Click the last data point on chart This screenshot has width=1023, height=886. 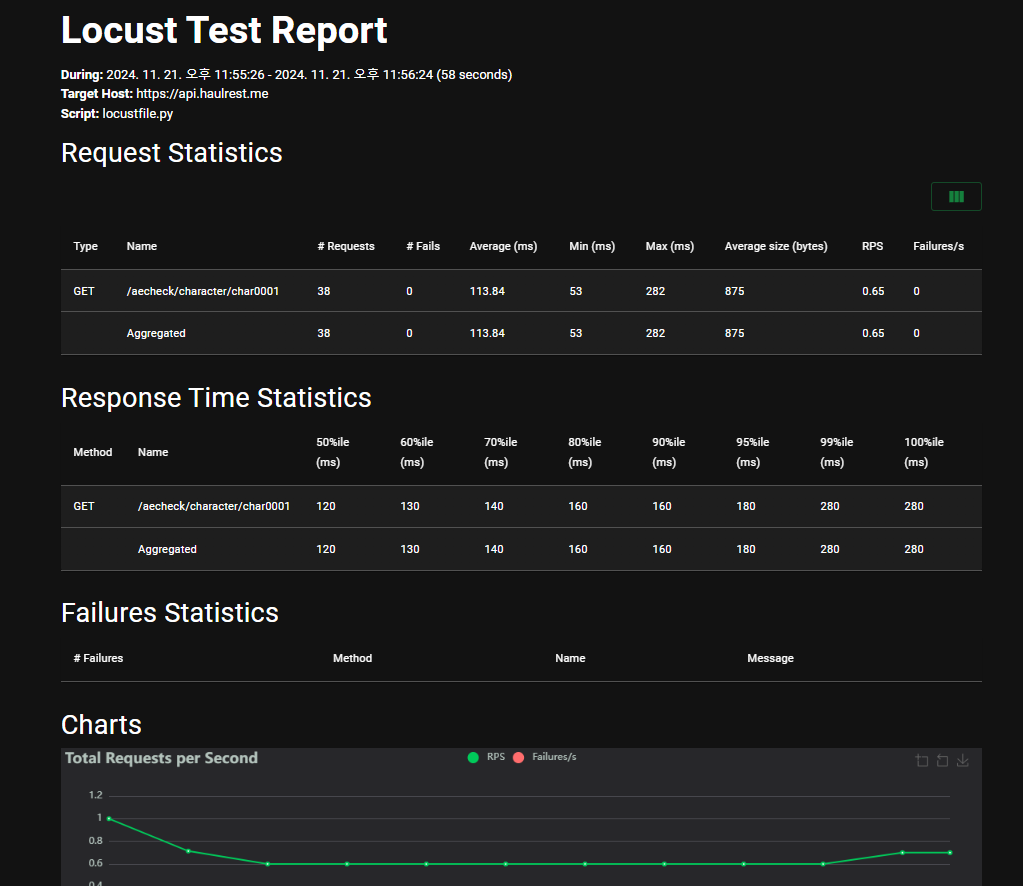tap(949, 852)
